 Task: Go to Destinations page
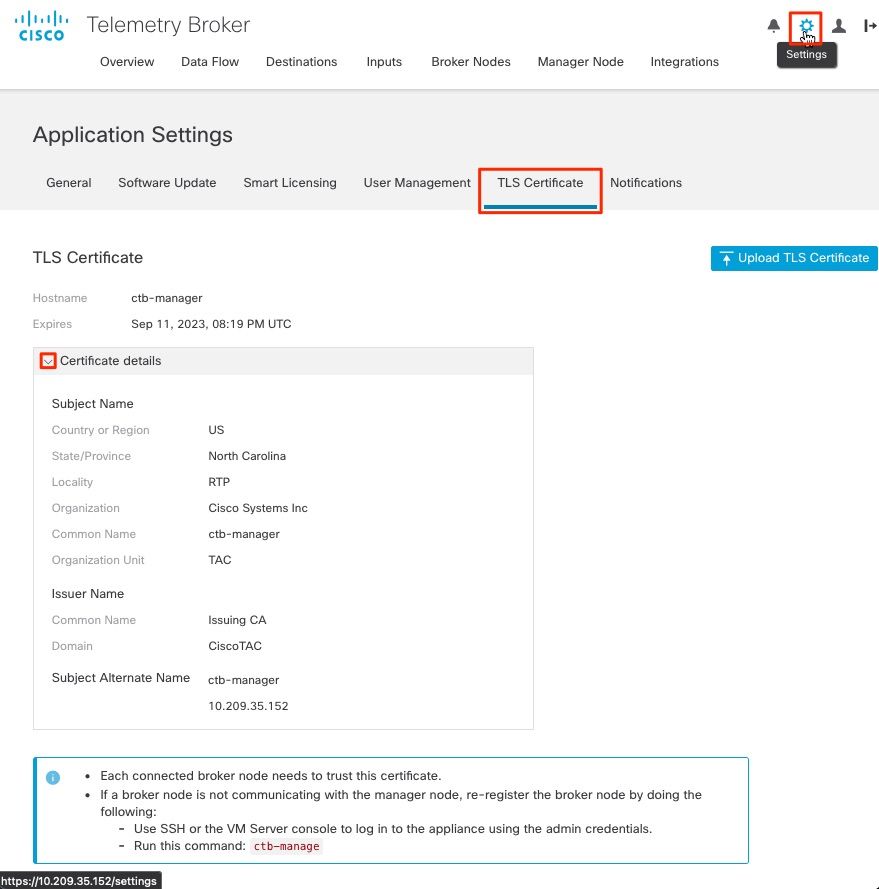point(302,62)
